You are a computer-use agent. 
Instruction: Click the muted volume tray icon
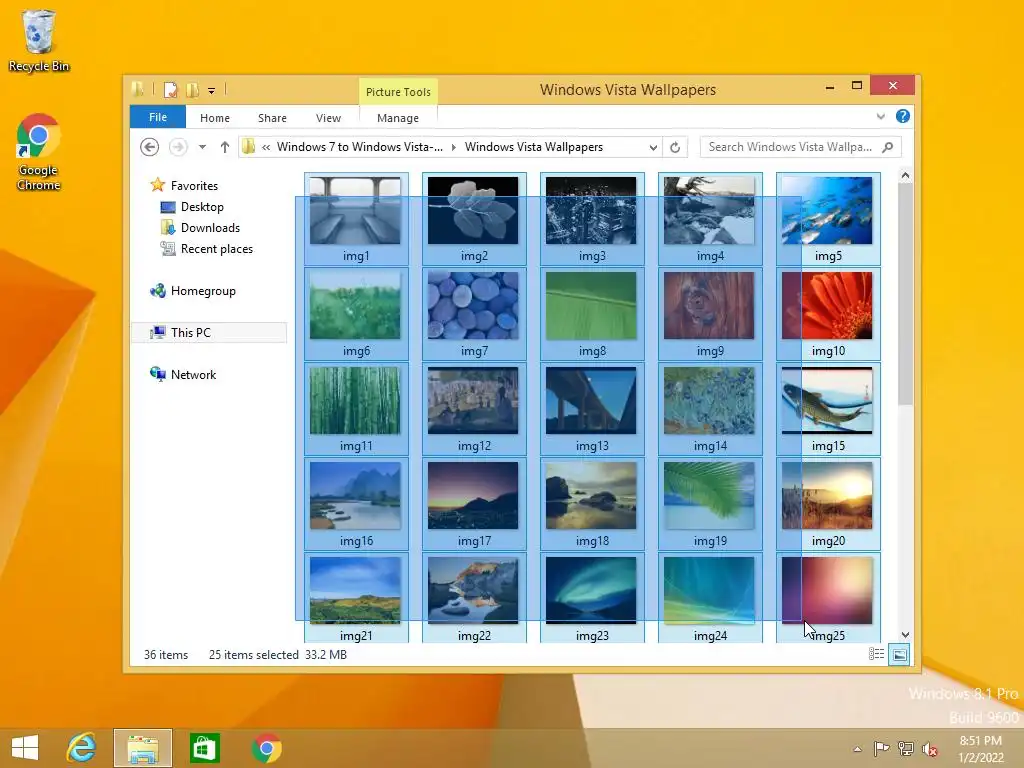click(930, 749)
